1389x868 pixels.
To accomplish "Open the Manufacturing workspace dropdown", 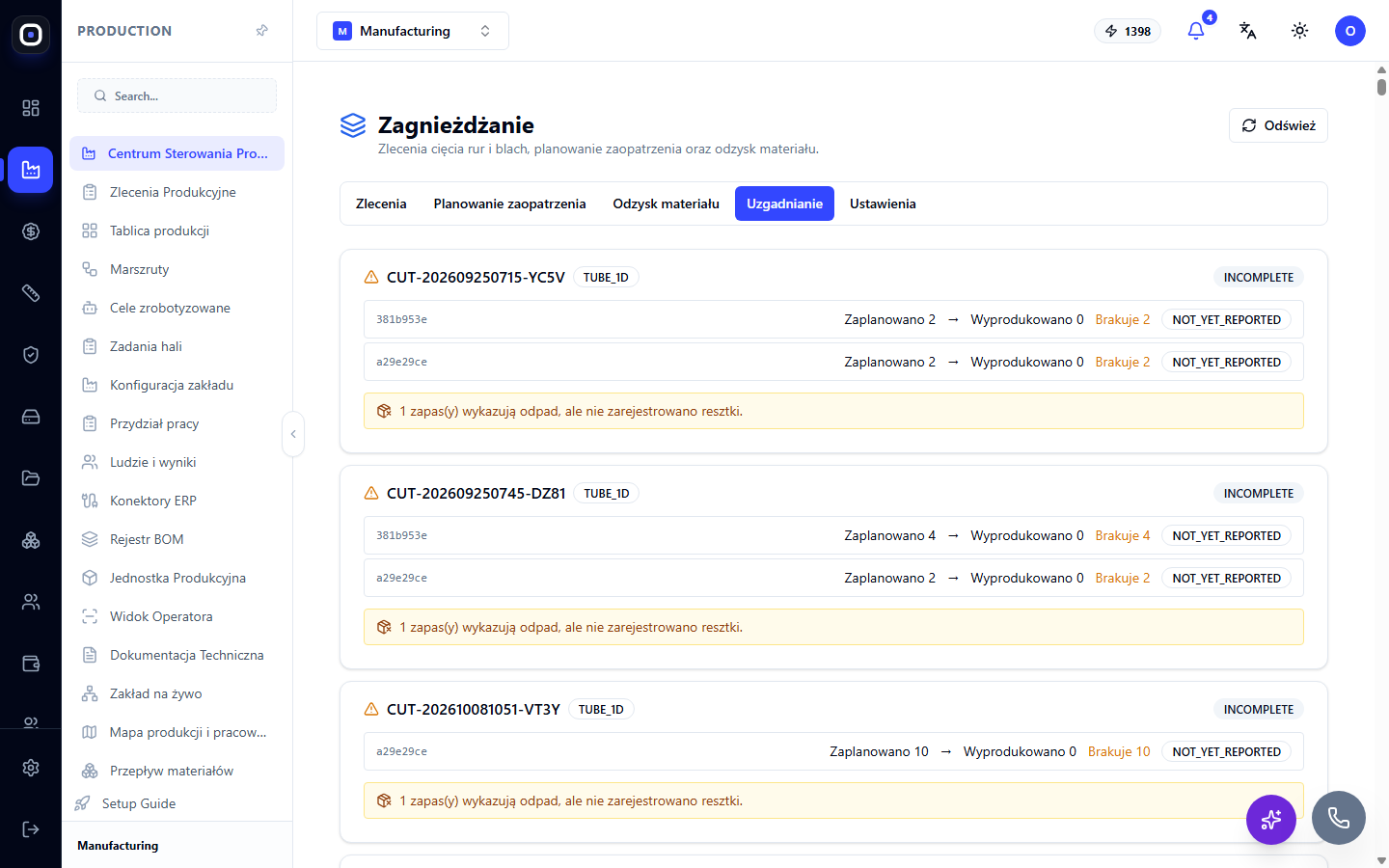I will tap(413, 31).
